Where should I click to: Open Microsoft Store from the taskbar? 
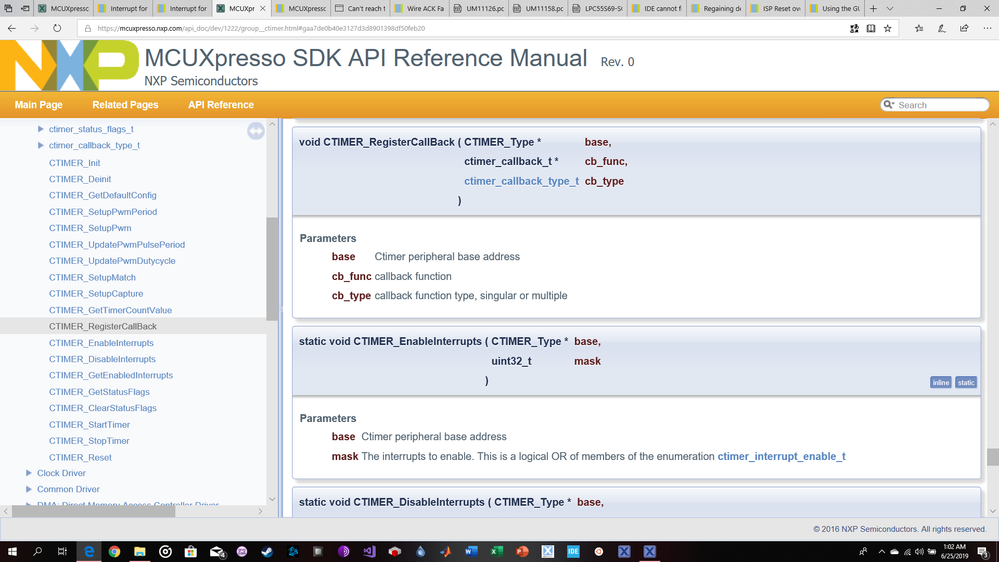coord(190,551)
